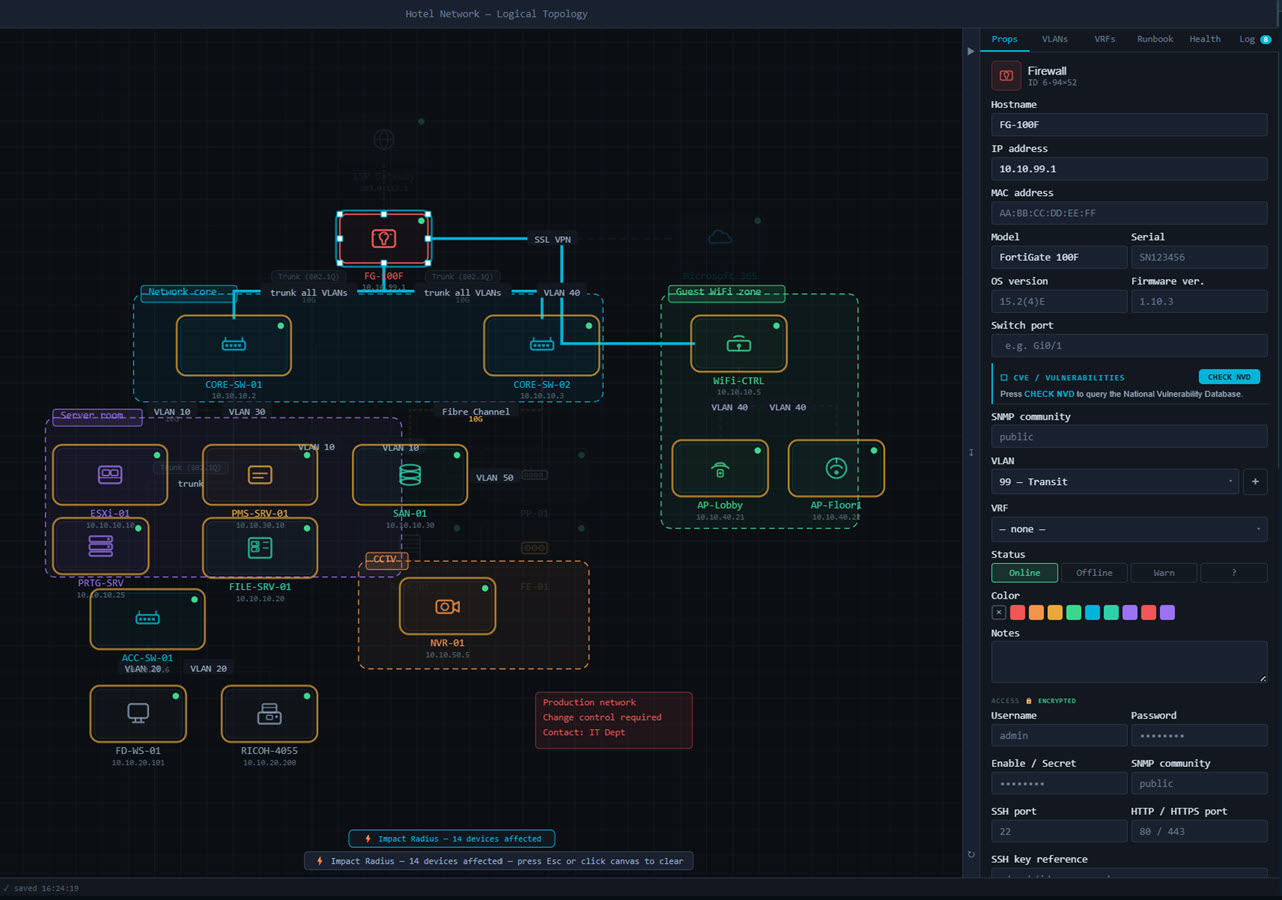The width and height of the screenshot is (1282, 900).
Task: Set status to Warn
Action: (x=1164, y=573)
